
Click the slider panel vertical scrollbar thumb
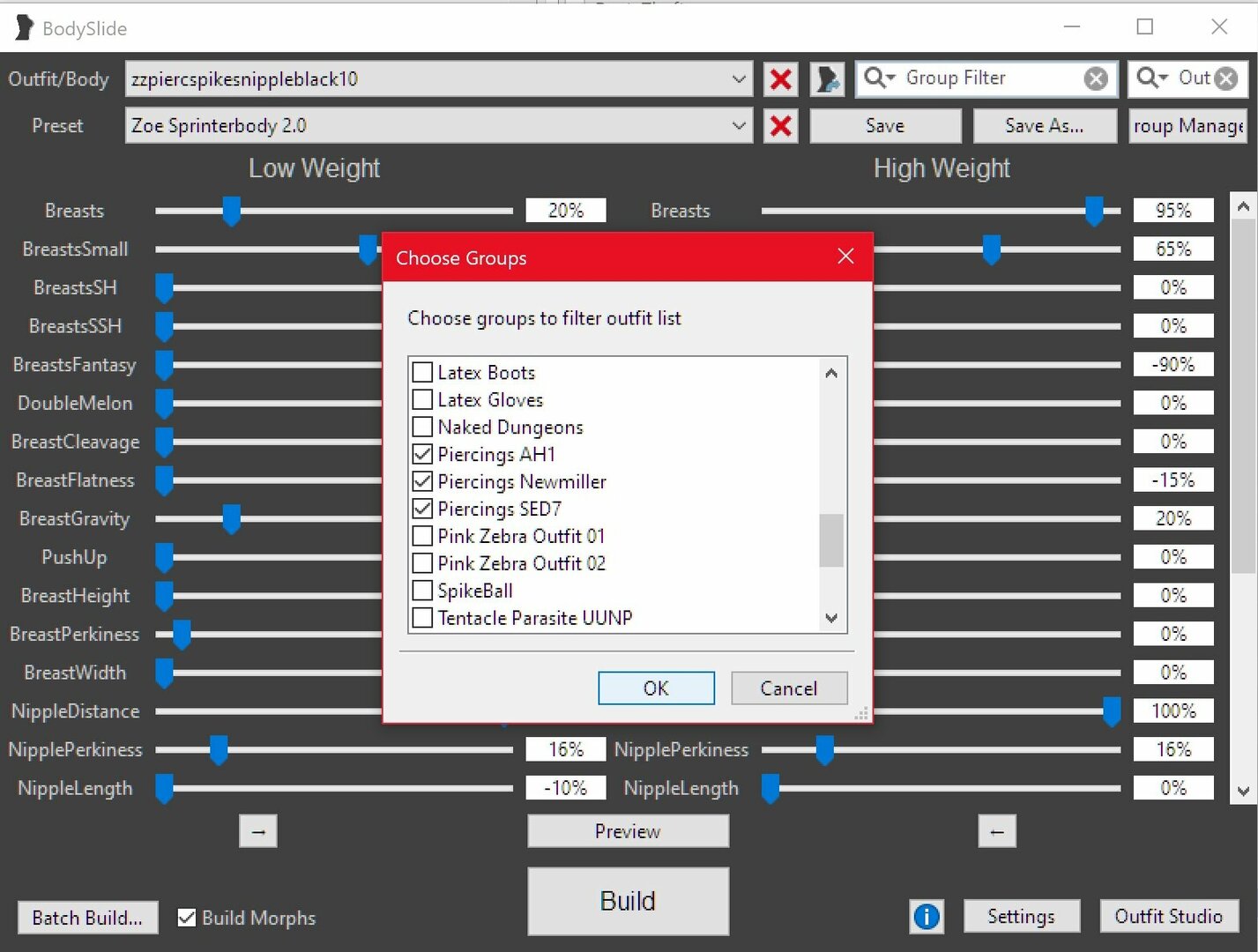point(1243,397)
